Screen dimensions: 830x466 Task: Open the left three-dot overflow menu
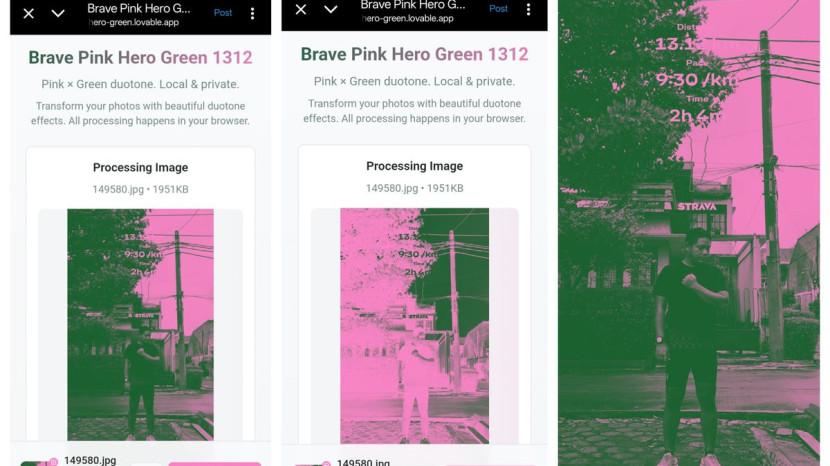coord(252,13)
